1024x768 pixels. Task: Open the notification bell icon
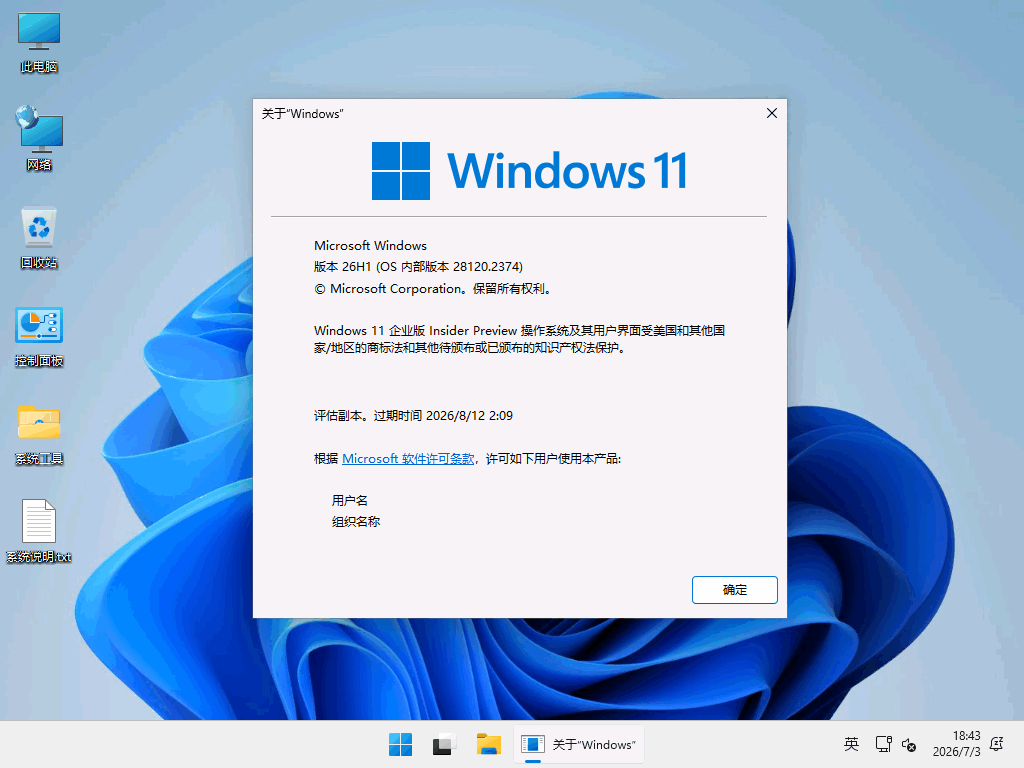[x=997, y=744]
